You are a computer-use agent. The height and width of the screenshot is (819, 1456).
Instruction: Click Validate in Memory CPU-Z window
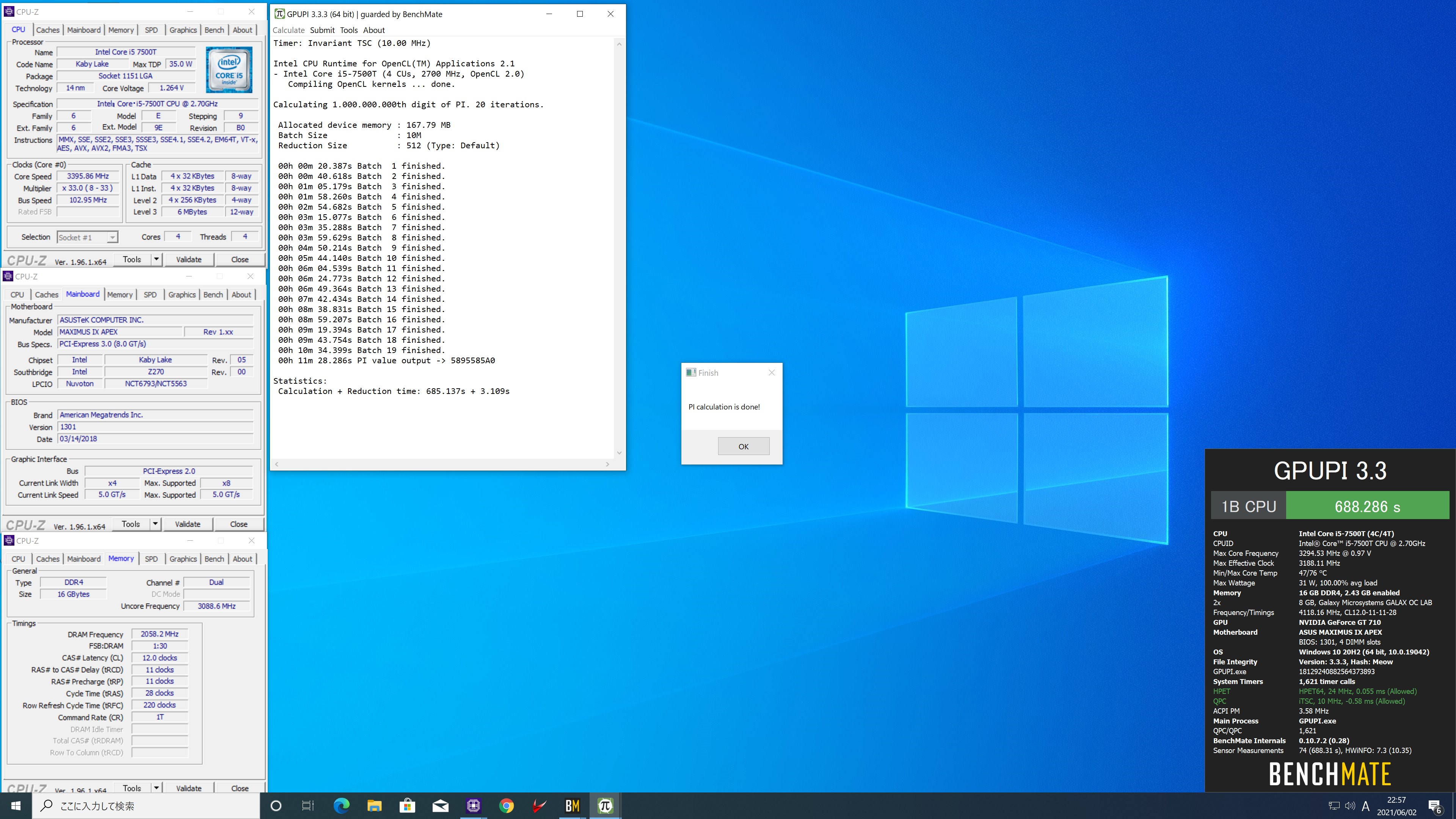pyautogui.click(x=189, y=788)
